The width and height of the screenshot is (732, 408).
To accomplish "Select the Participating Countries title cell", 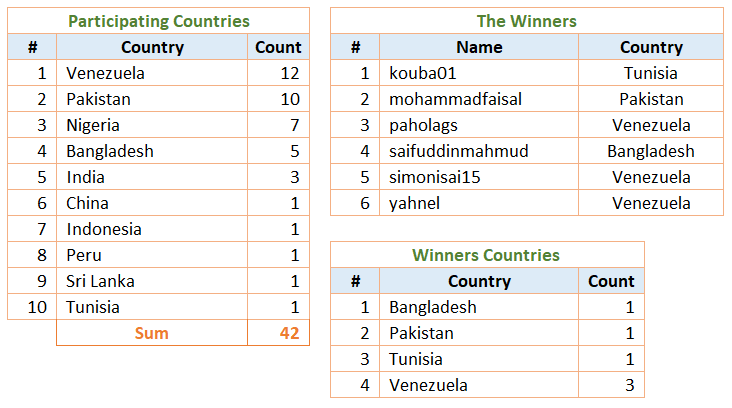I will [158, 21].
